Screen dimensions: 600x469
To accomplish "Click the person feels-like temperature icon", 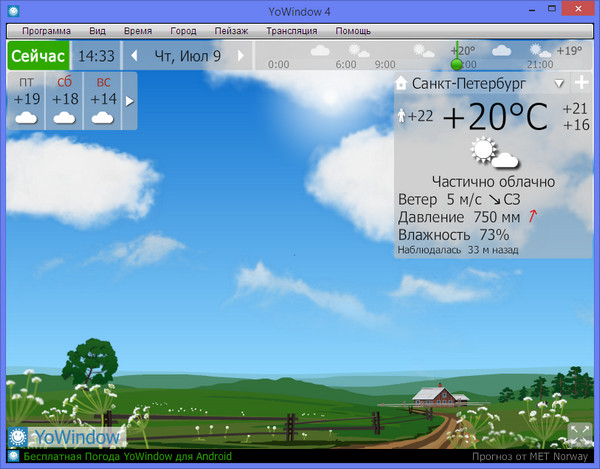I will click(402, 116).
